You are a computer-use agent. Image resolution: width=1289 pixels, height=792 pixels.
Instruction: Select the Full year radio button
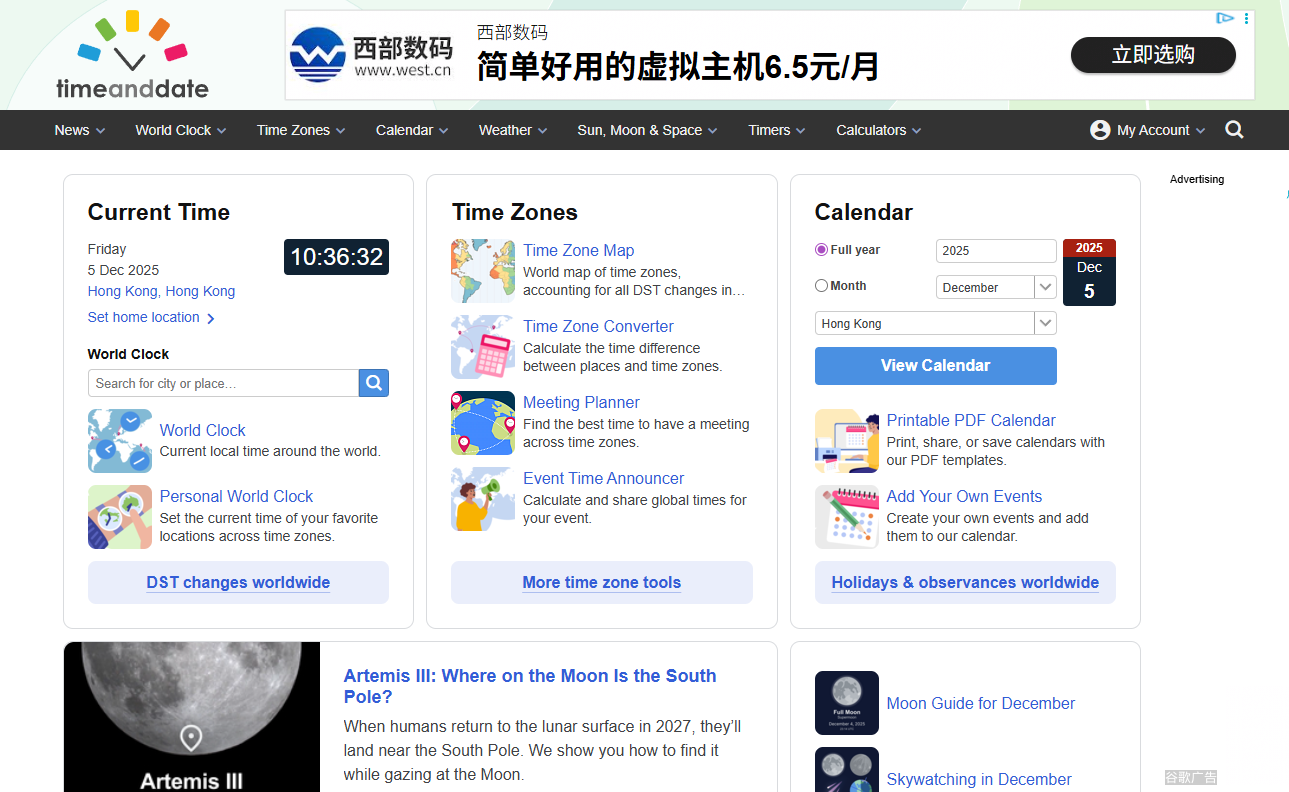click(822, 250)
